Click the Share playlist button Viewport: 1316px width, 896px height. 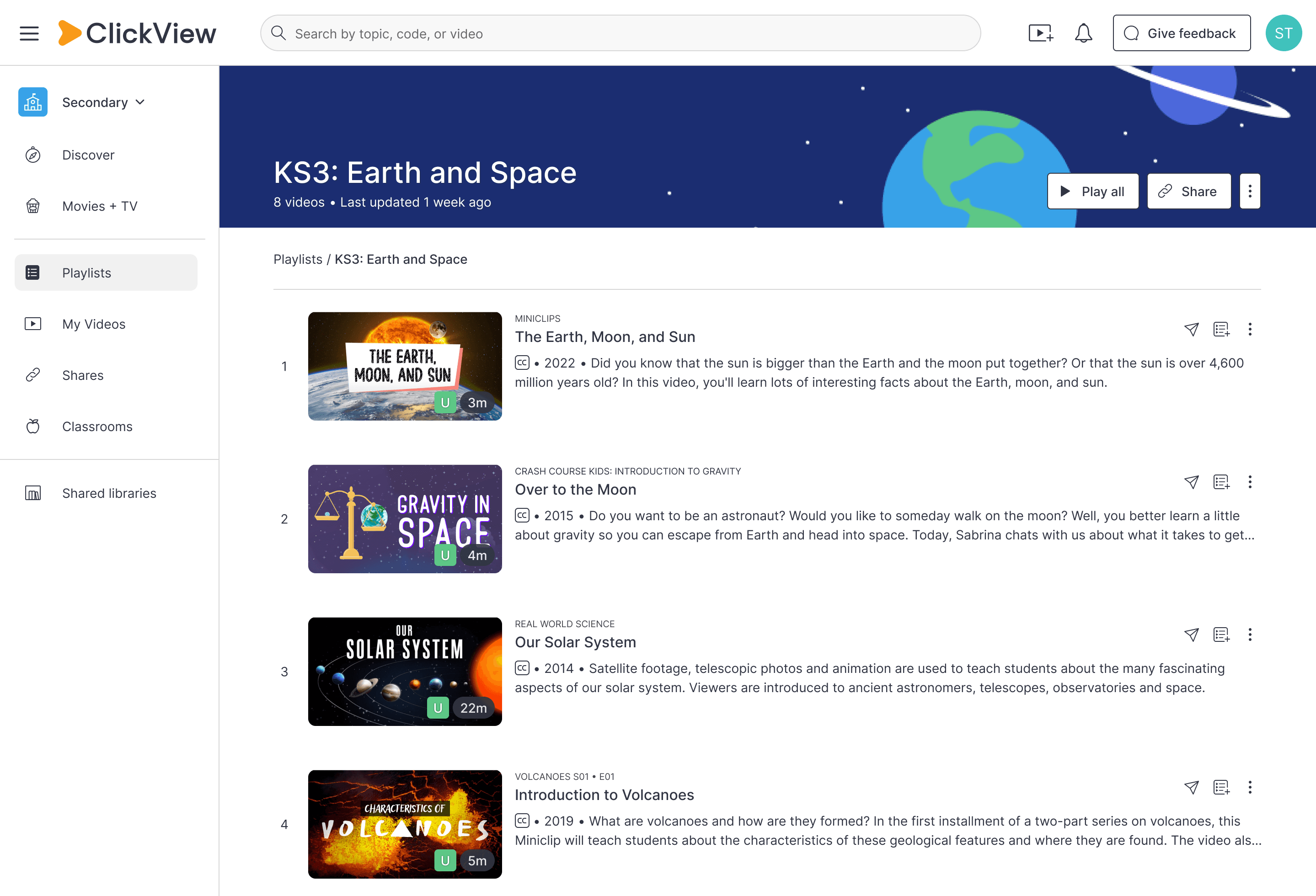point(1188,191)
